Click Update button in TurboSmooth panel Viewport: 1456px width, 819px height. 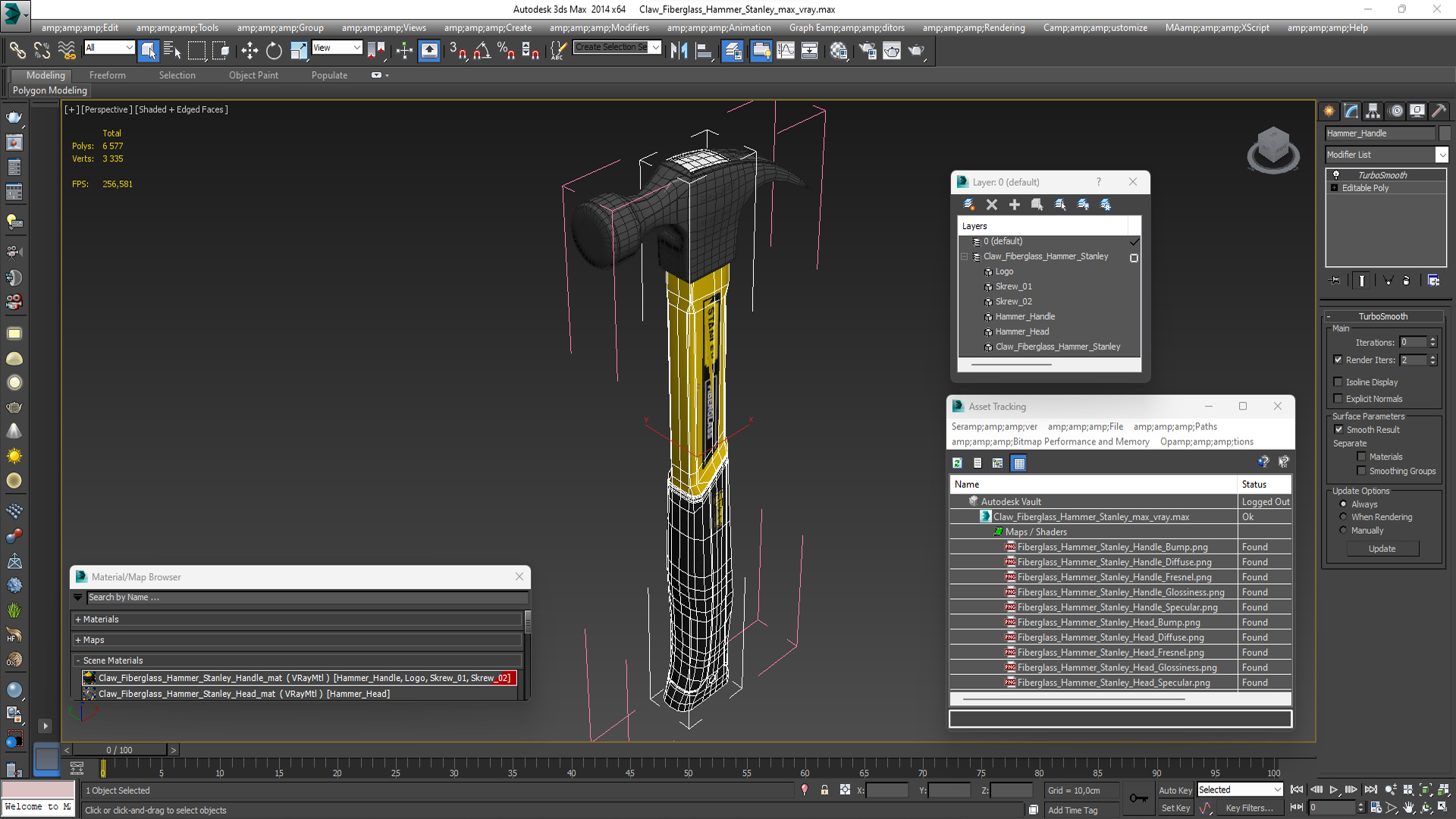coord(1383,548)
